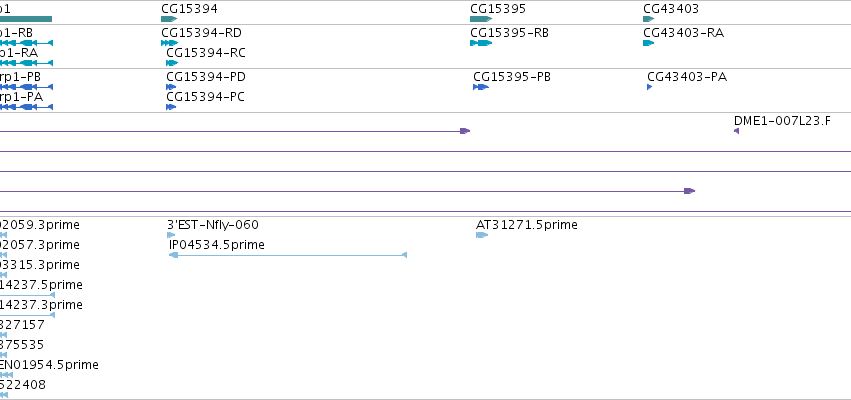Click the CG15394-PC protein glyph
The height and width of the screenshot is (400, 851).
click(171, 107)
